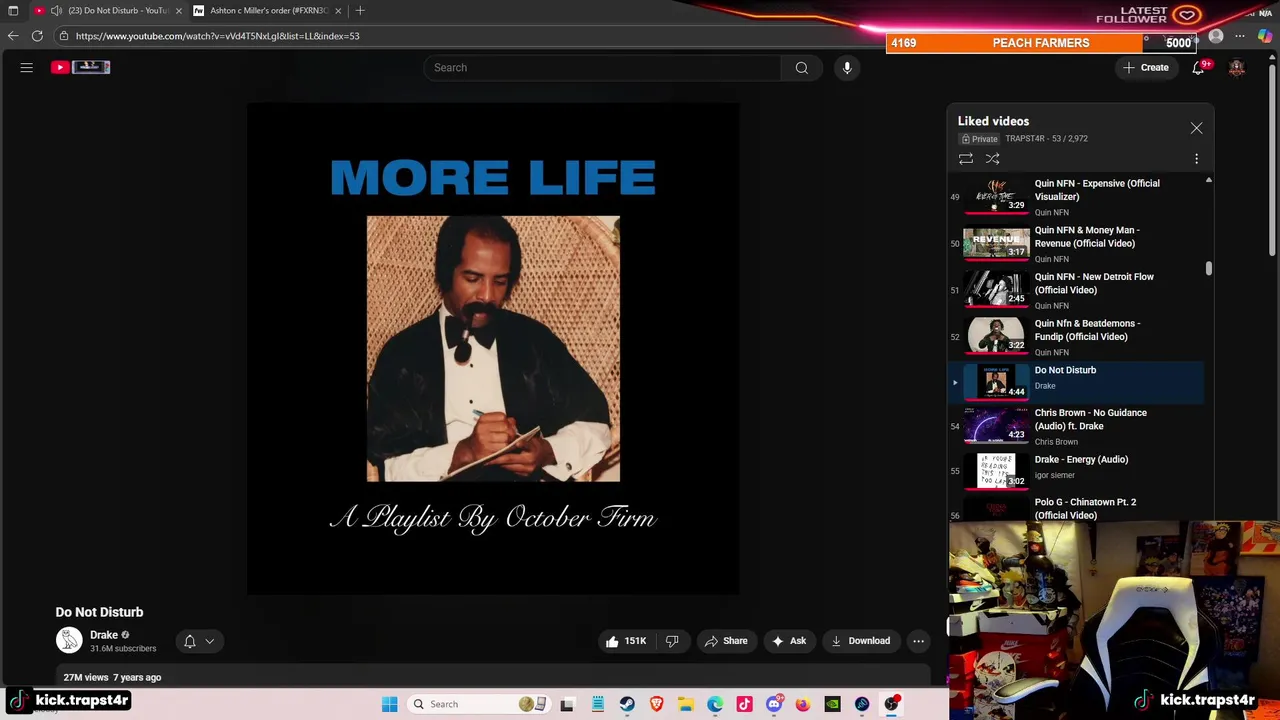
Task: Click the Windows taskbar Search box
Action: click(x=479, y=704)
